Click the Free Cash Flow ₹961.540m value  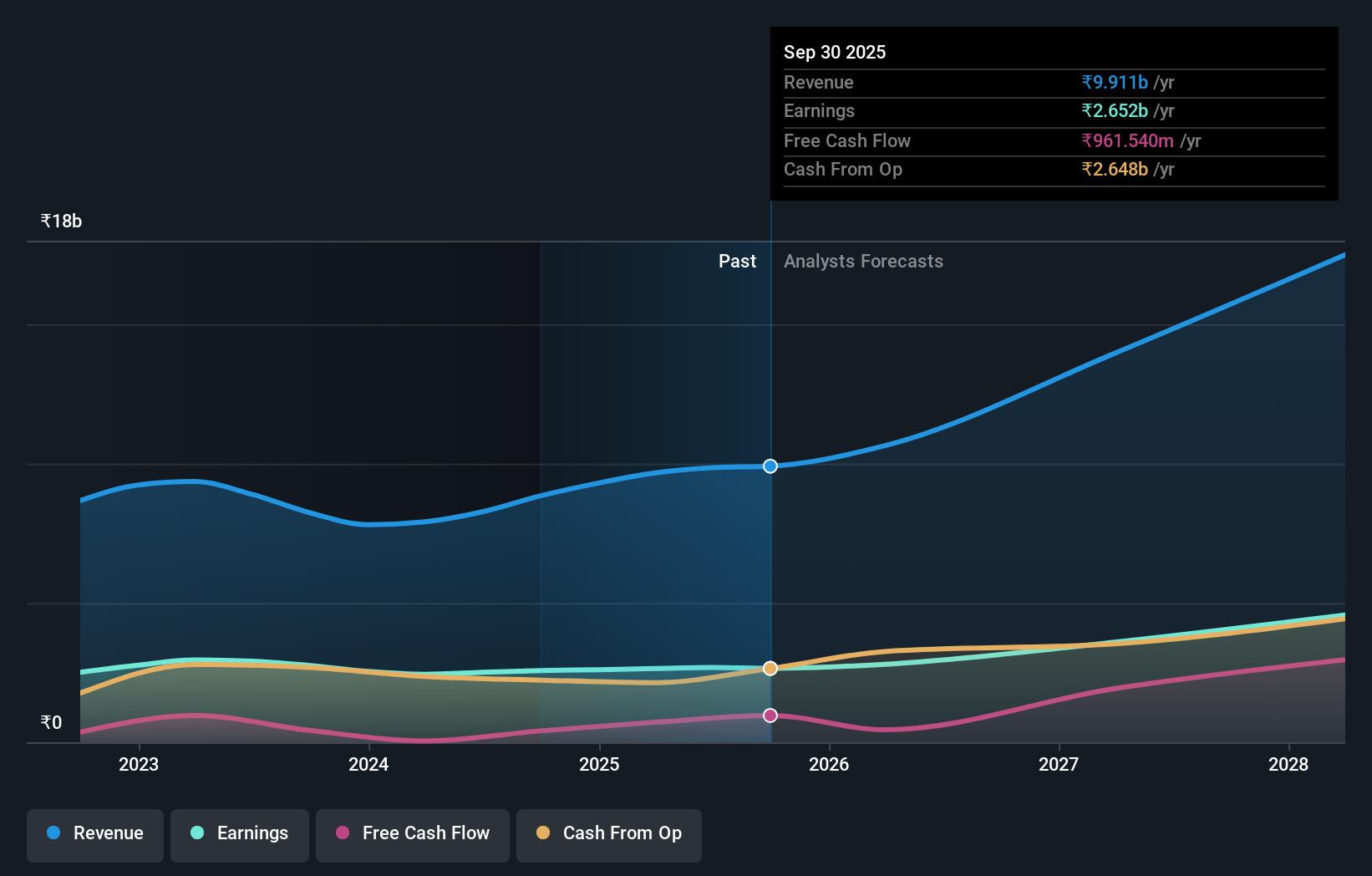click(x=1126, y=140)
